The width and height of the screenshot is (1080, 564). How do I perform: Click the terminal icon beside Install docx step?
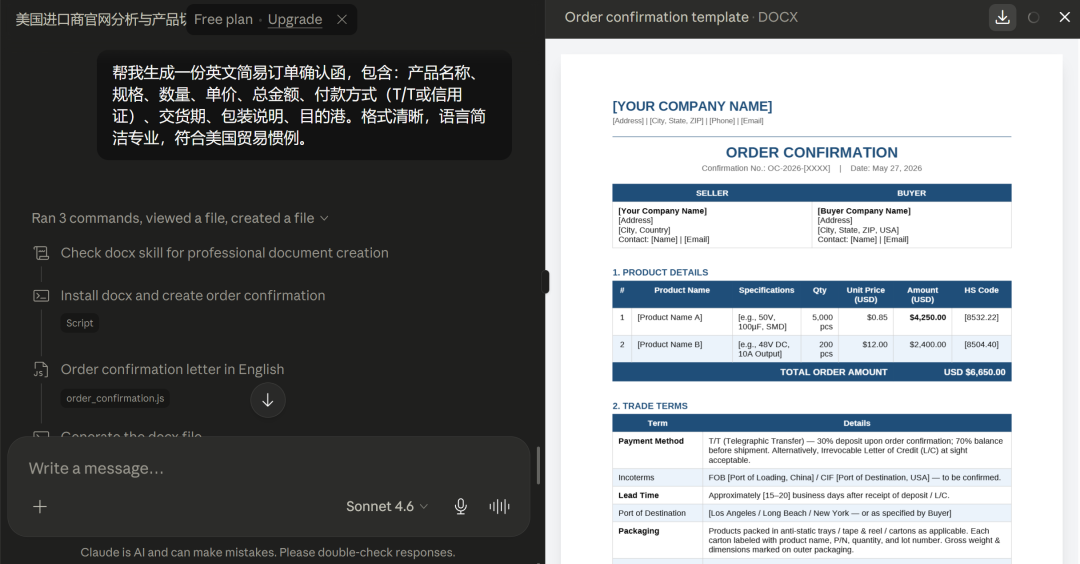point(41,295)
